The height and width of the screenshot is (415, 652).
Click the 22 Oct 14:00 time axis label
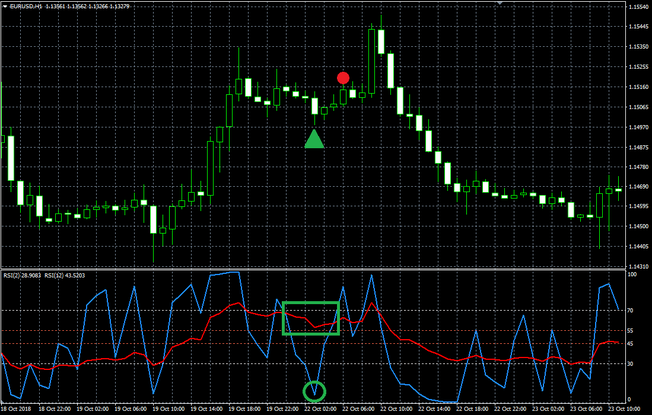tap(435, 409)
